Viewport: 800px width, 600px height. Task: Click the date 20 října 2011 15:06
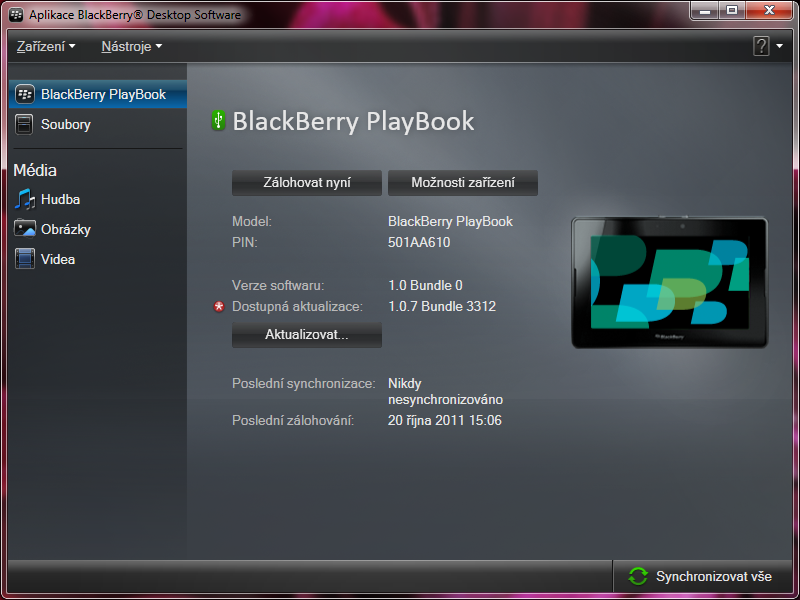(444, 420)
